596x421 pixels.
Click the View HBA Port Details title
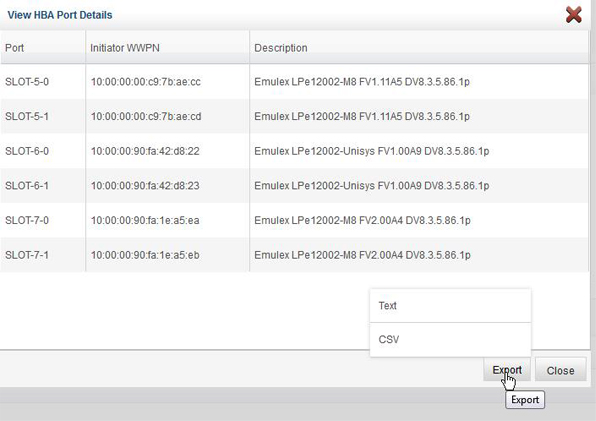[x=60, y=15]
